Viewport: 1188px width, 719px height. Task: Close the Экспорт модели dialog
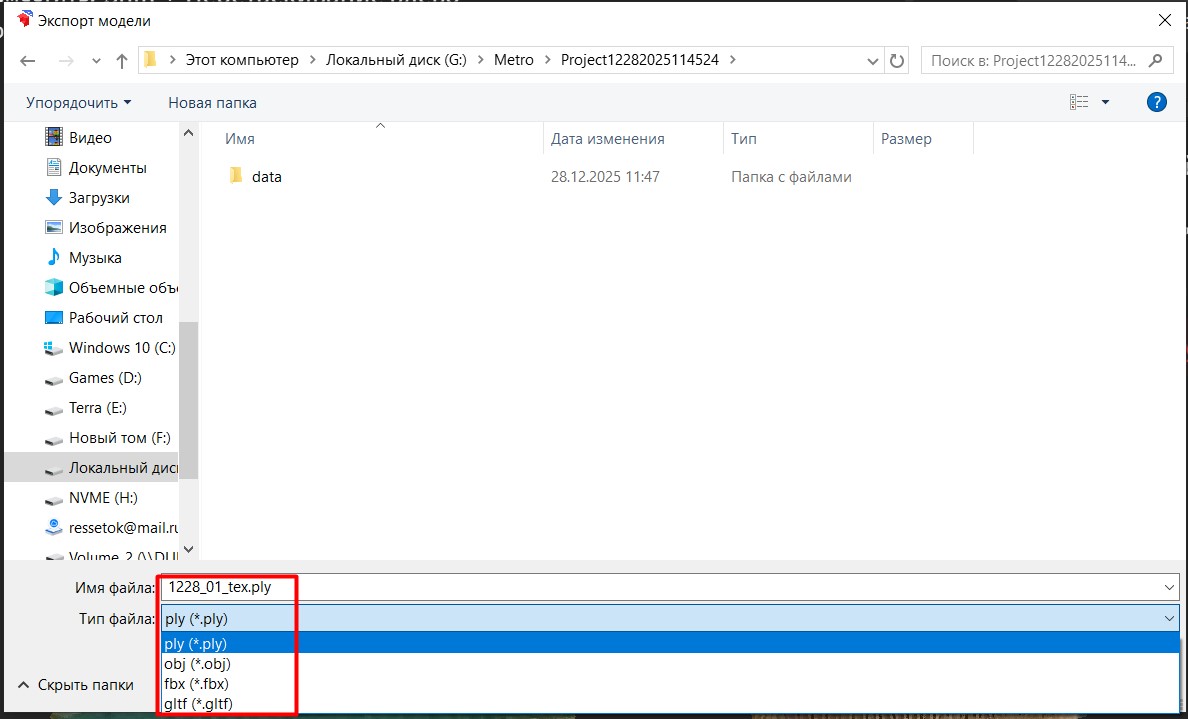[x=1165, y=20]
